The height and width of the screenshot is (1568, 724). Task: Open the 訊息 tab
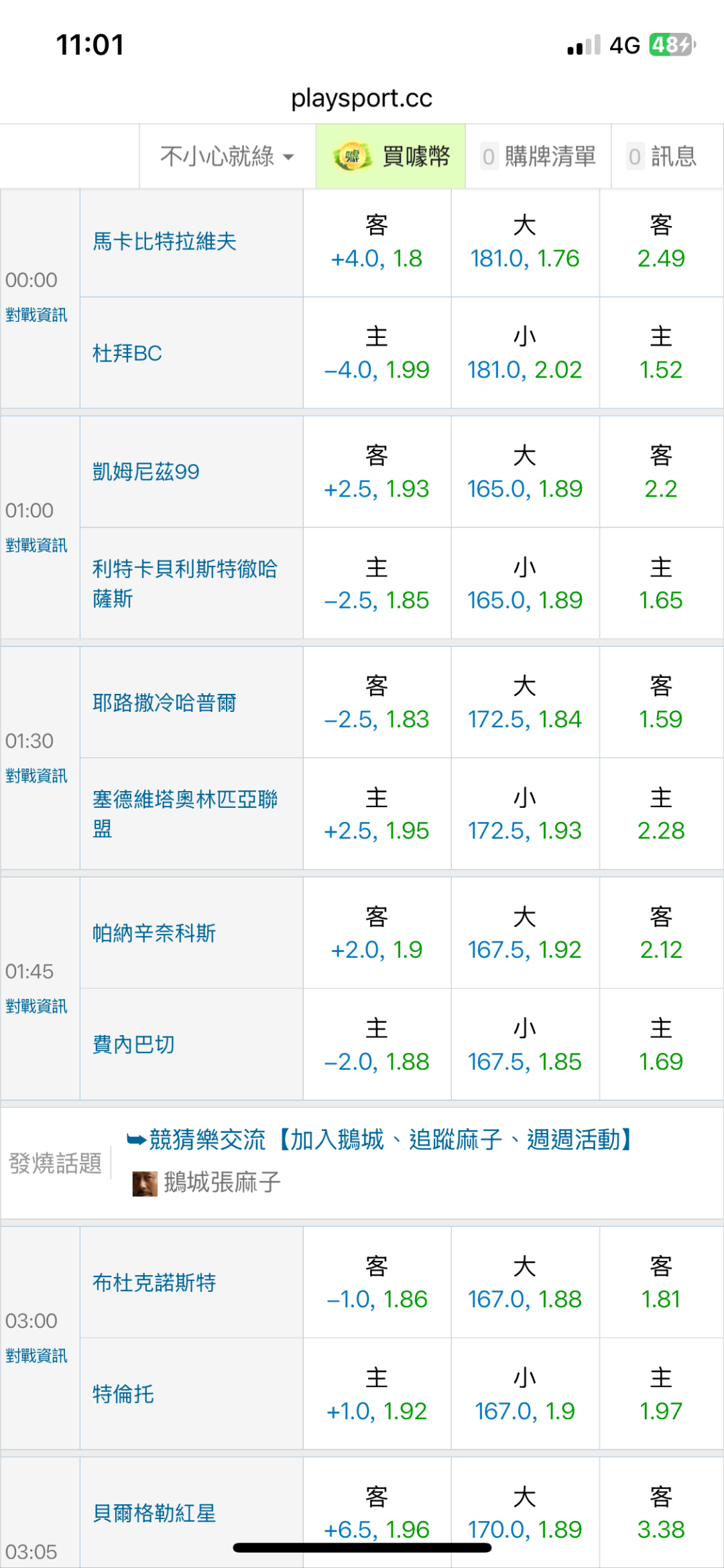[662, 157]
